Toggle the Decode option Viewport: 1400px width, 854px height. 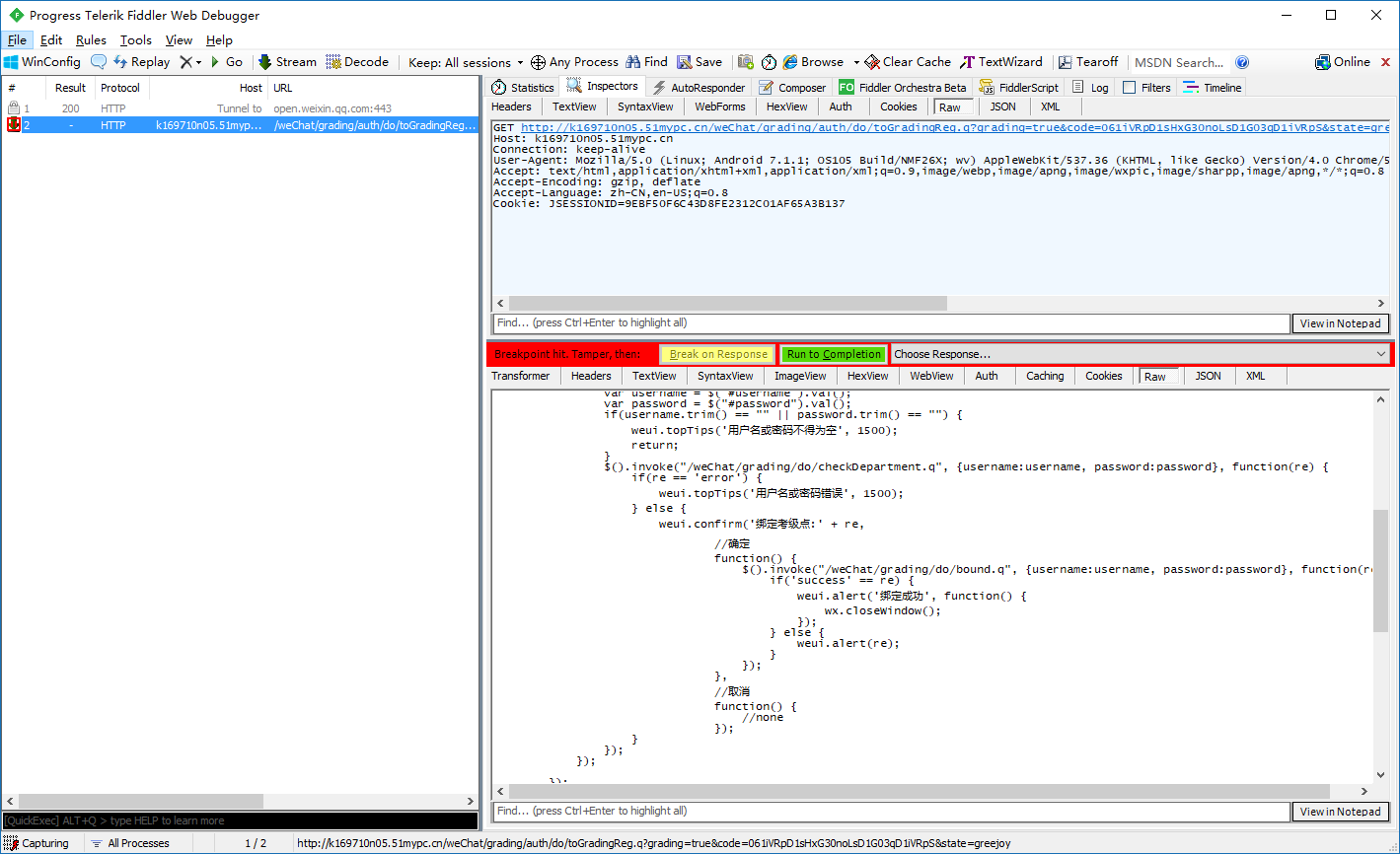357,62
